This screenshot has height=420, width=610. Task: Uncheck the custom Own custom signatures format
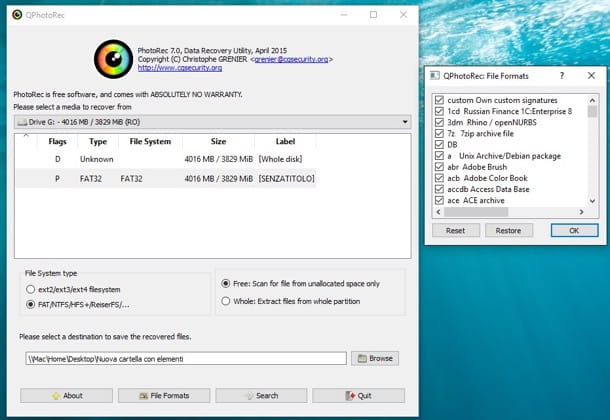(439, 100)
